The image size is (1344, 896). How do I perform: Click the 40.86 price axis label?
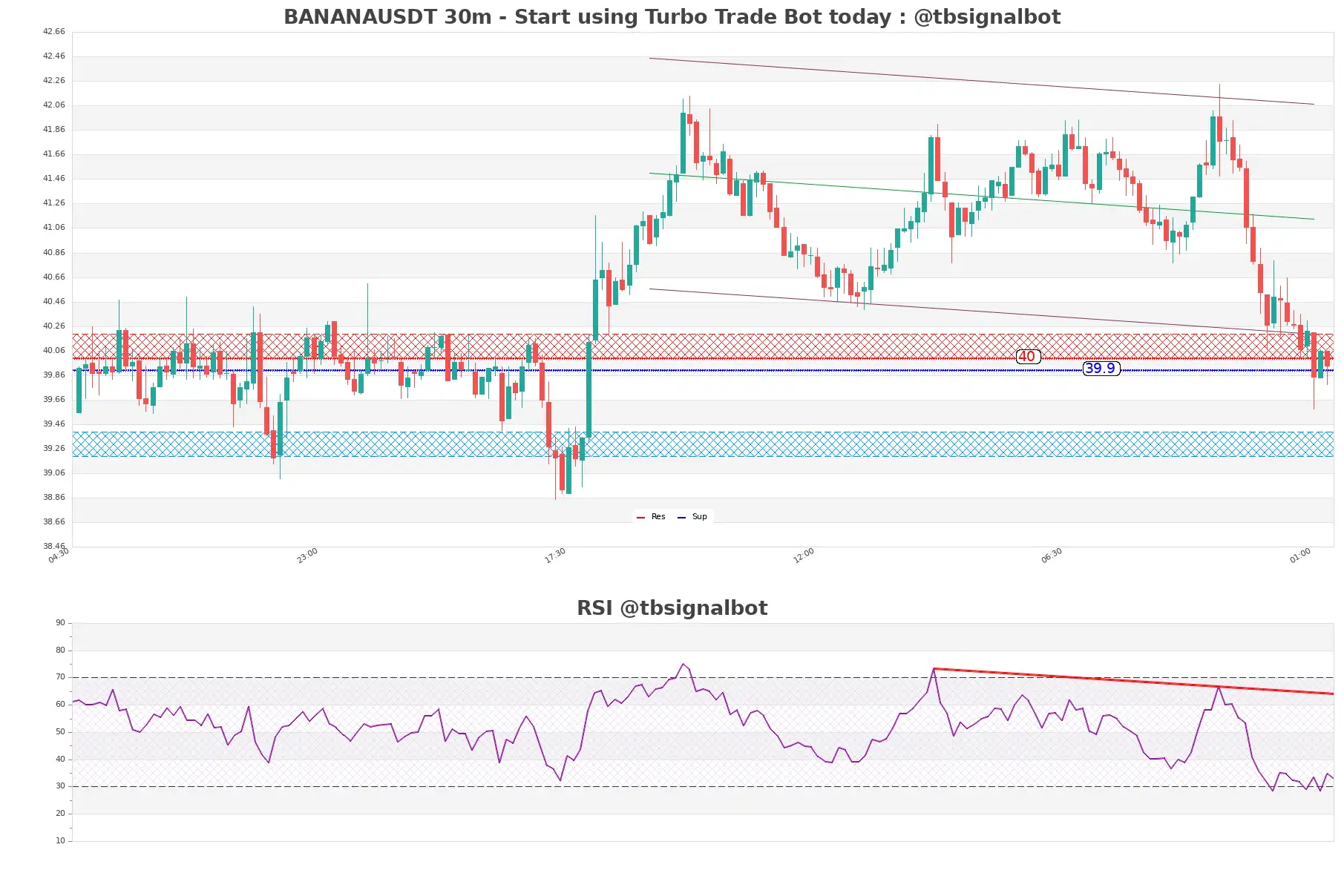pos(53,253)
